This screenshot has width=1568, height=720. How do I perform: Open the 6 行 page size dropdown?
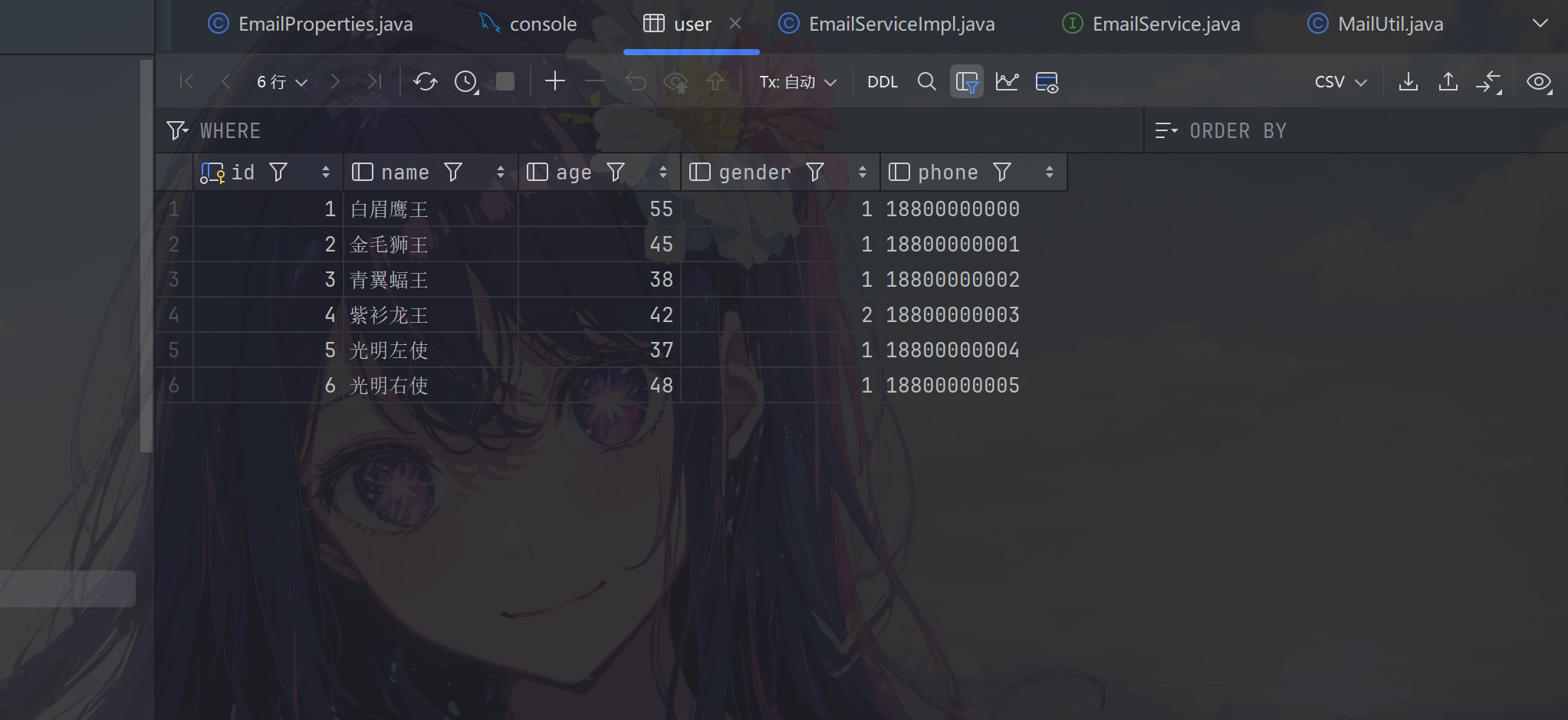pyautogui.click(x=282, y=81)
